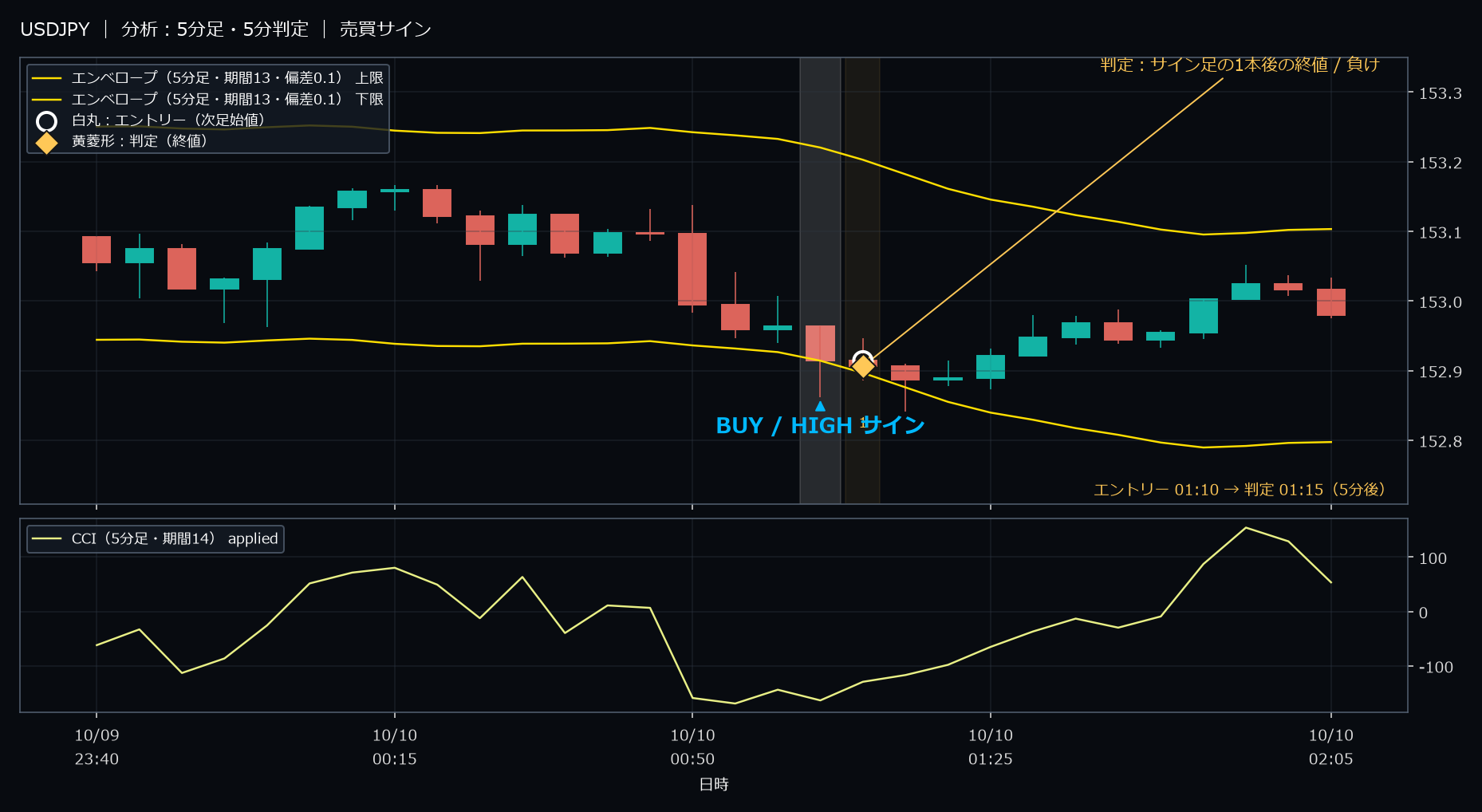The width and height of the screenshot is (1482, 812).
Task: Click the 152.8 price axis label
Action: point(1441,441)
